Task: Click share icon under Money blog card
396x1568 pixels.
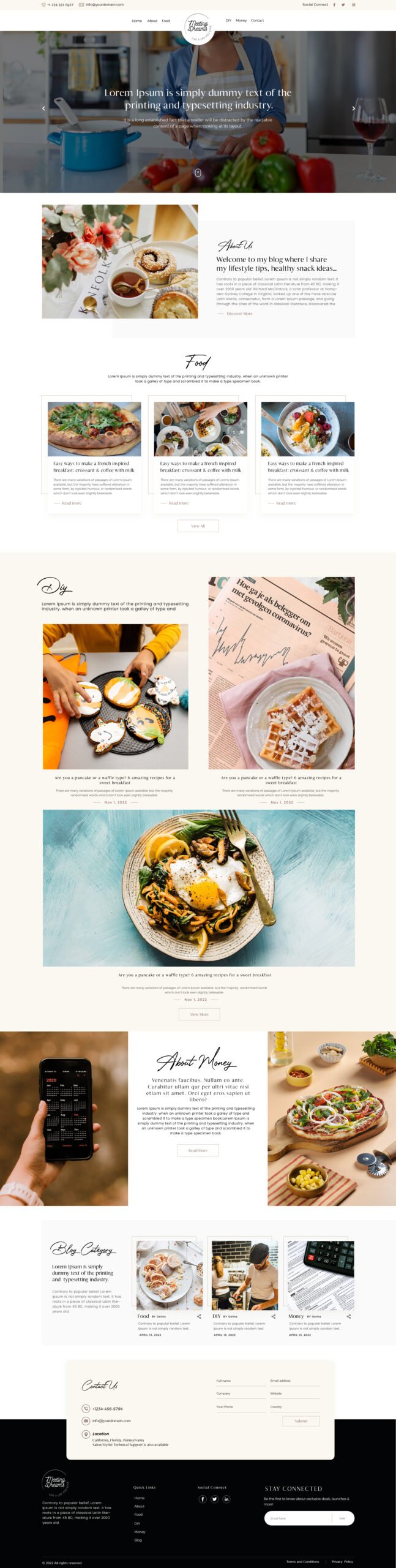Action: [x=349, y=1316]
